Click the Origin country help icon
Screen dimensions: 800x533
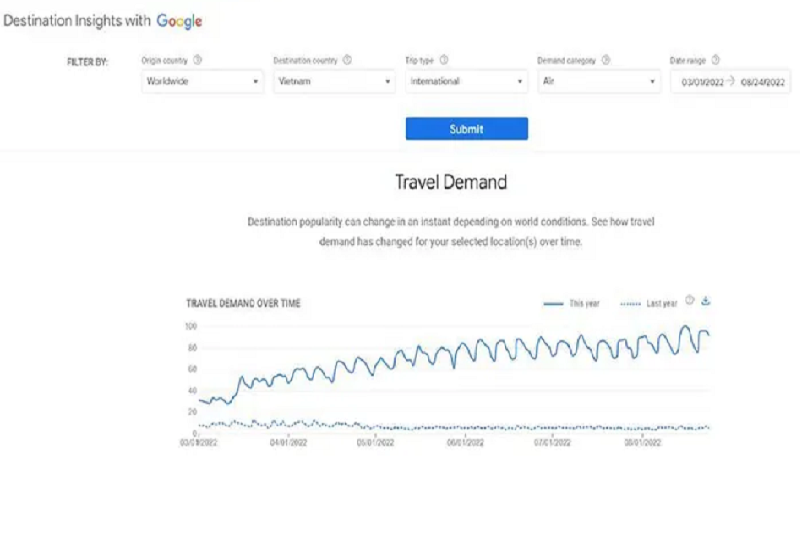pyautogui.click(x=197, y=60)
